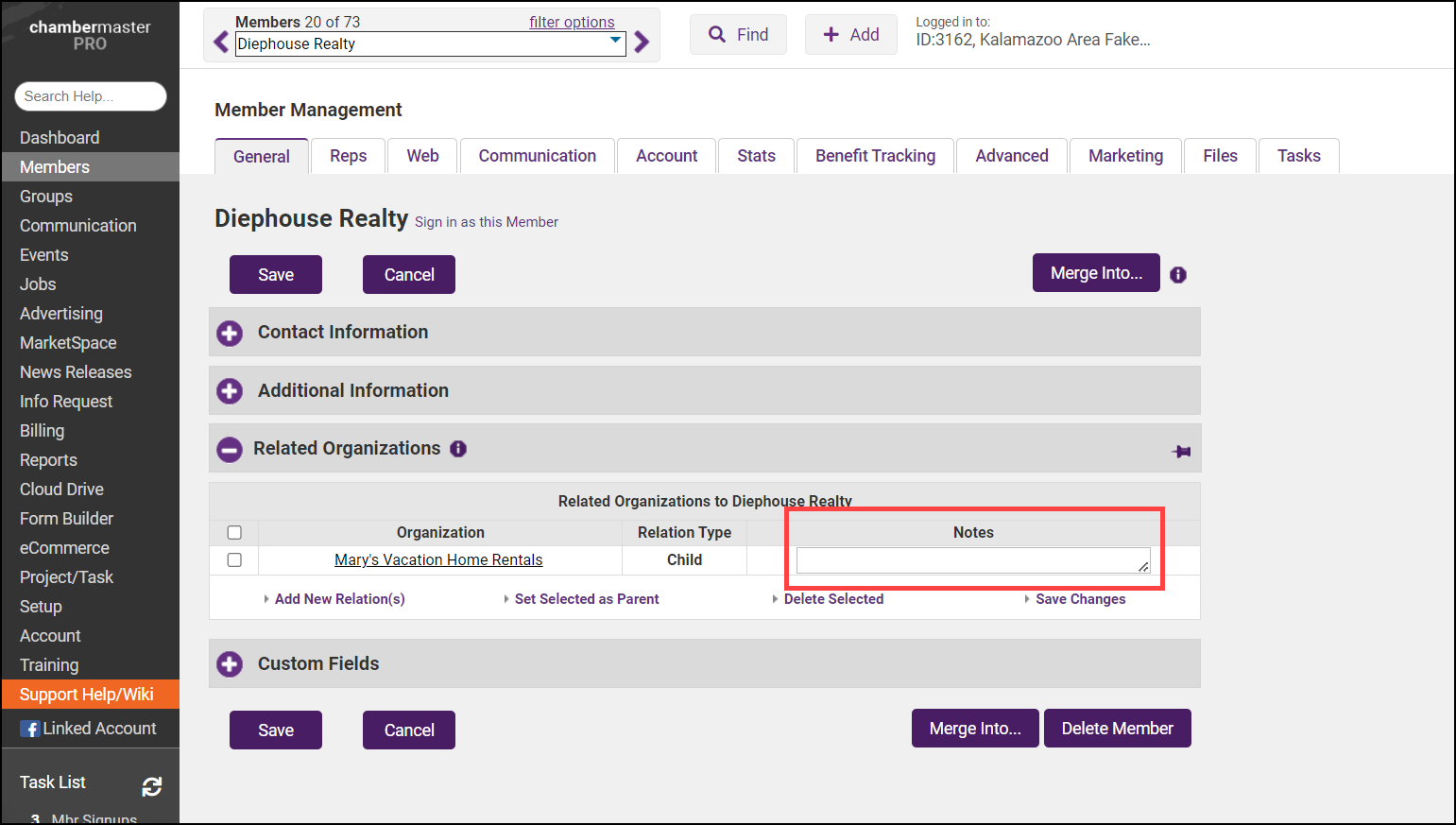Go to next member with right arrow
Viewport: 1456px width, 825px height.
642,43
